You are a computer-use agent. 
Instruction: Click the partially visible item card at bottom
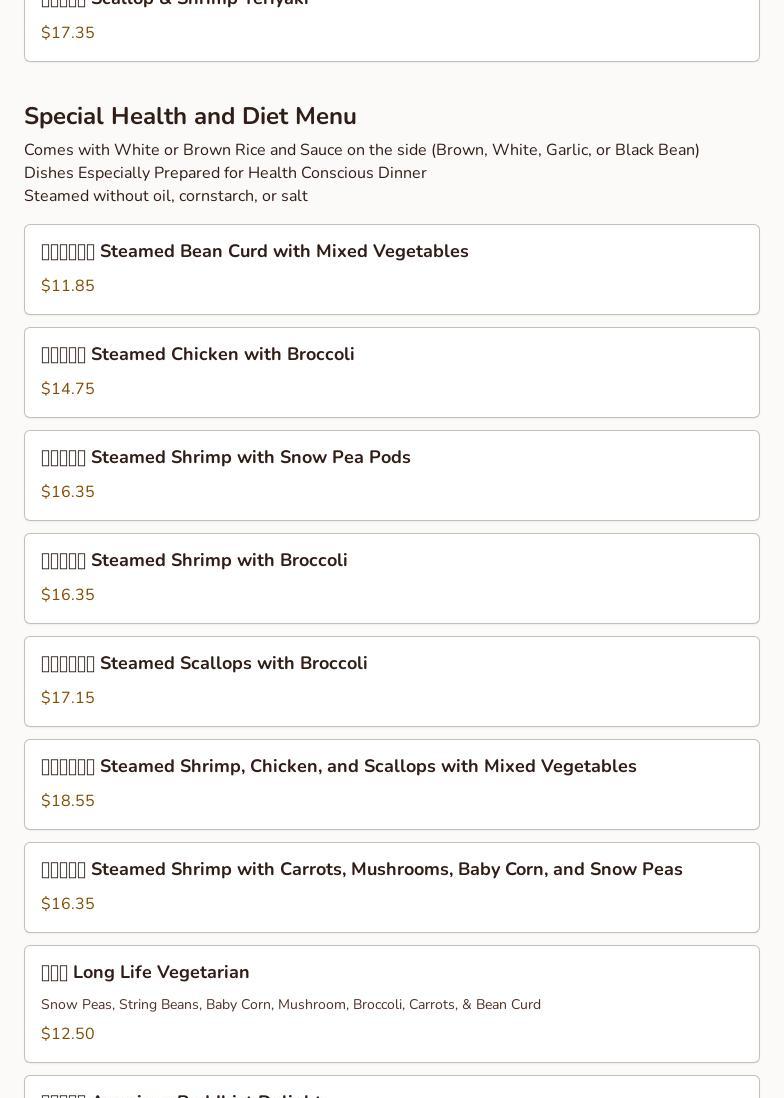(x=392, y=1087)
